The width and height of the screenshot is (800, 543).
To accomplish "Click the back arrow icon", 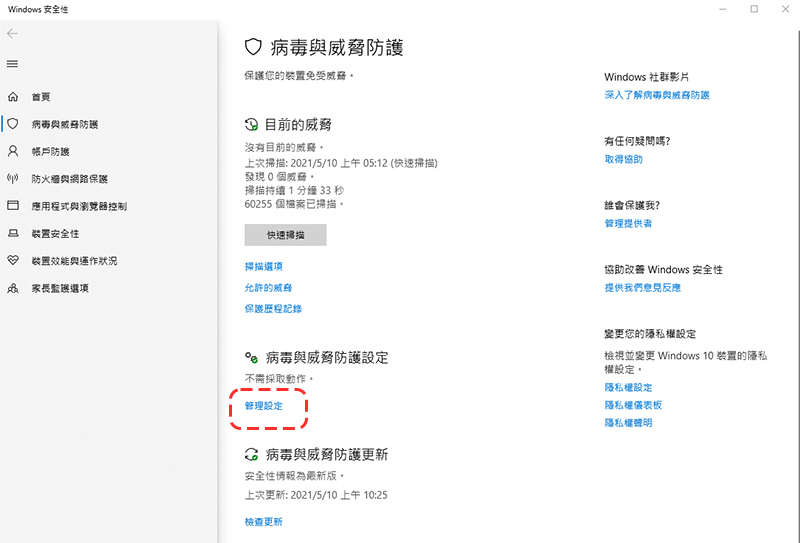I will (12, 34).
